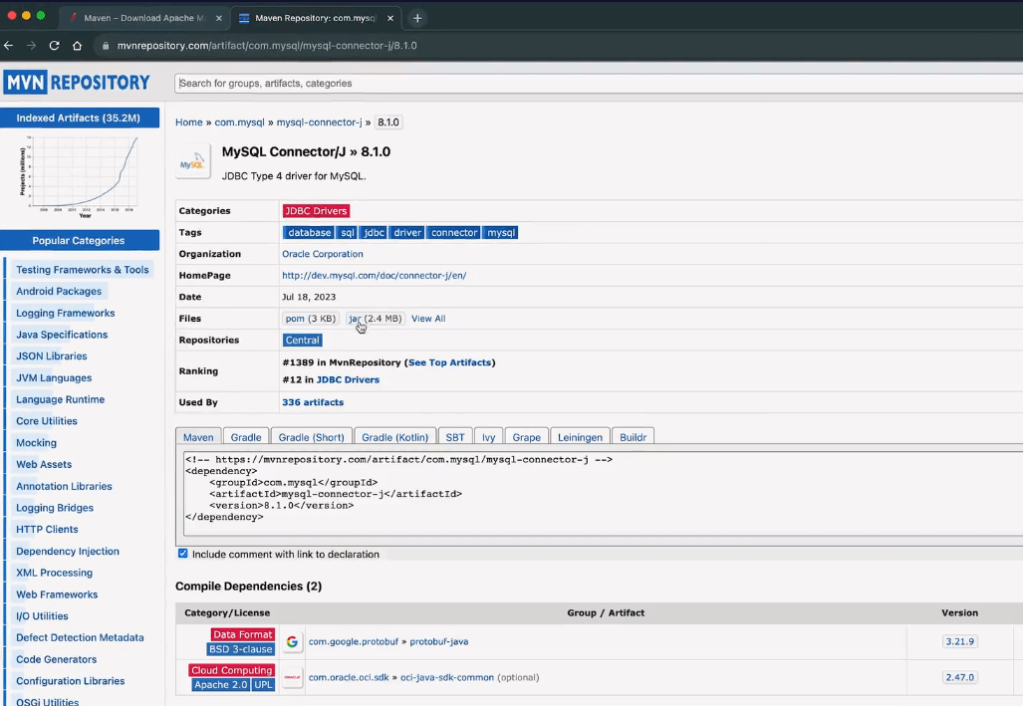Open protobuf-java artifact link
Viewport: 1023px width, 706px height.
439,641
